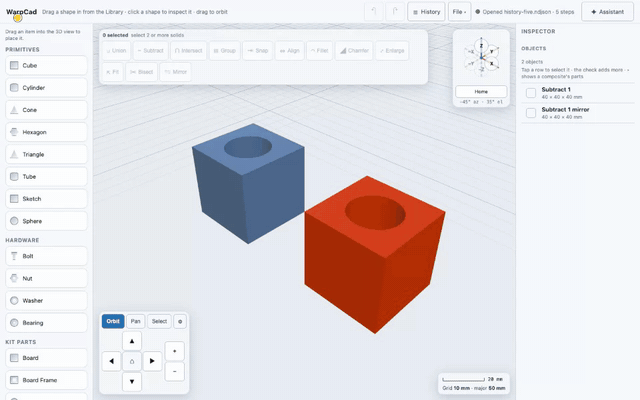This screenshot has height=400, width=640.
Task: Check the Subtract 1 object checkbox
Action: pyautogui.click(x=531, y=93)
